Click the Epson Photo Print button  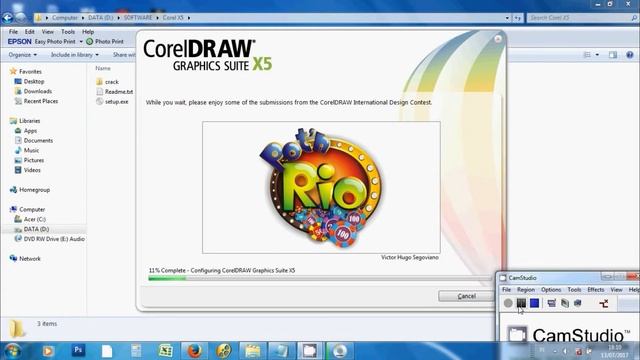(105, 42)
